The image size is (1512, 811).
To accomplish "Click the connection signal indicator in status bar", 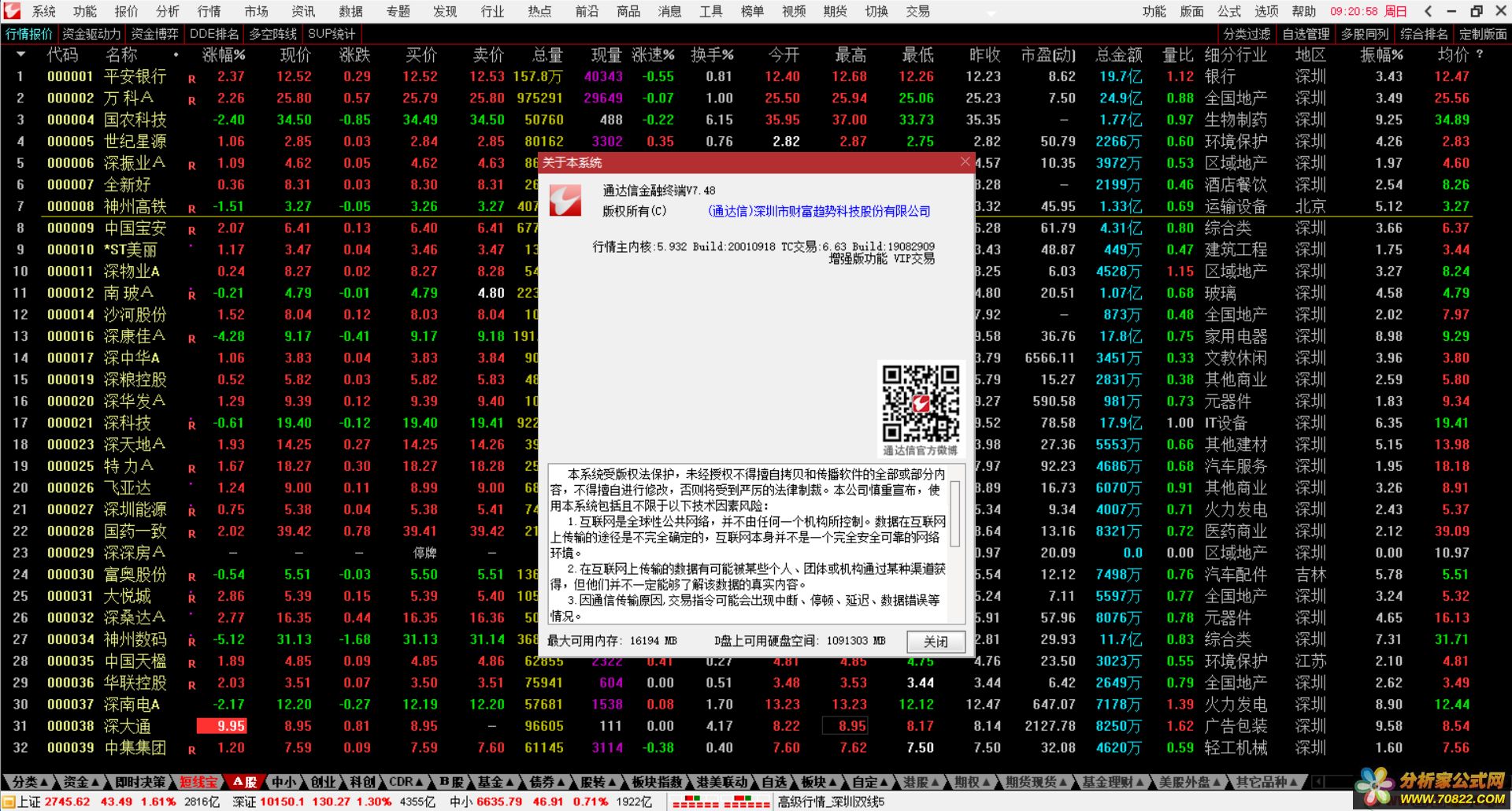I will pos(720,802).
